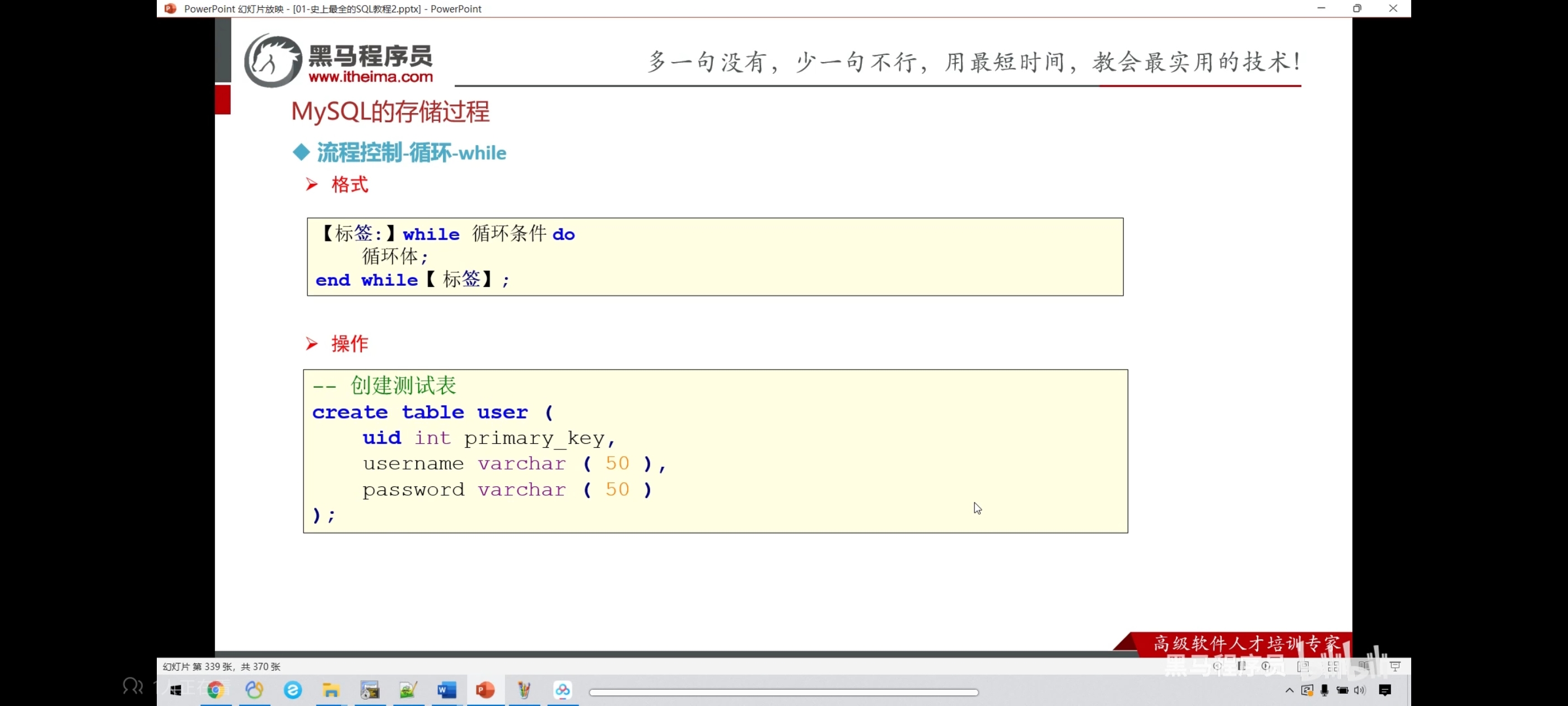Open File Explorer from the taskbar
The image size is (1568, 706).
tap(331, 690)
